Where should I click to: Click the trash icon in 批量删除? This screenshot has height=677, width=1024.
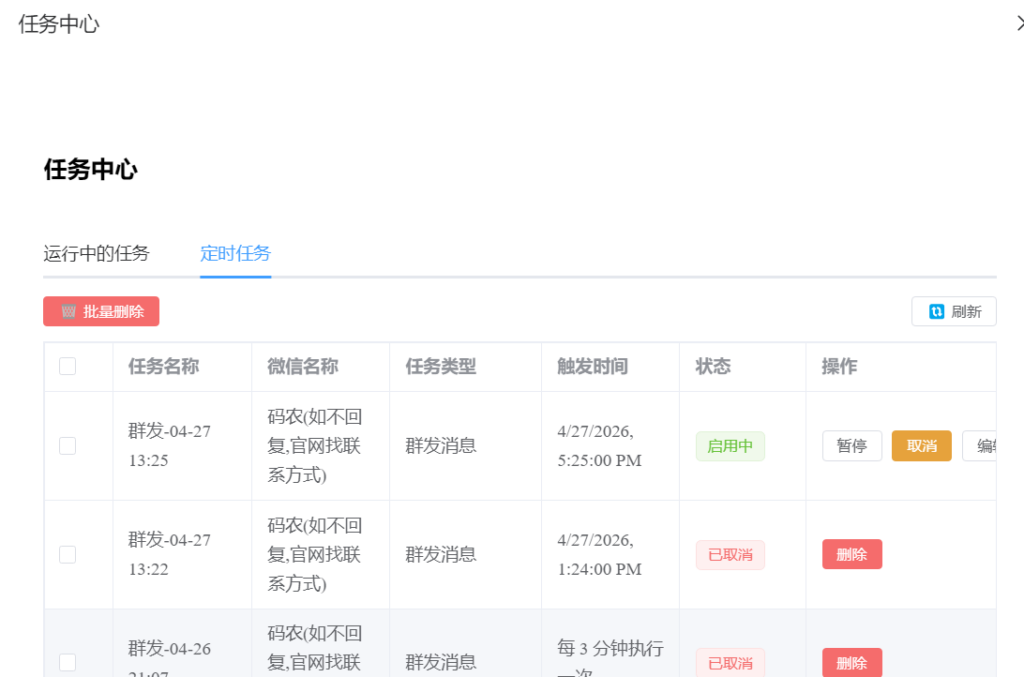coord(69,312)
